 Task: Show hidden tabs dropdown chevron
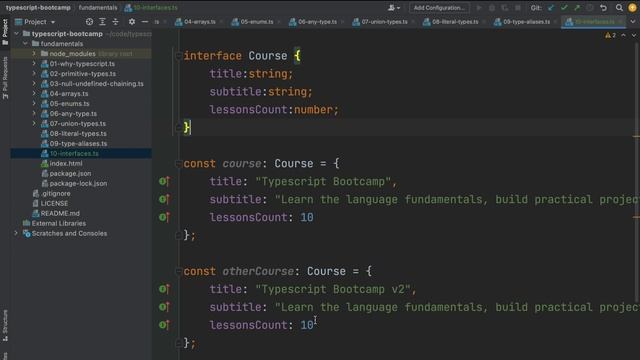633,22
